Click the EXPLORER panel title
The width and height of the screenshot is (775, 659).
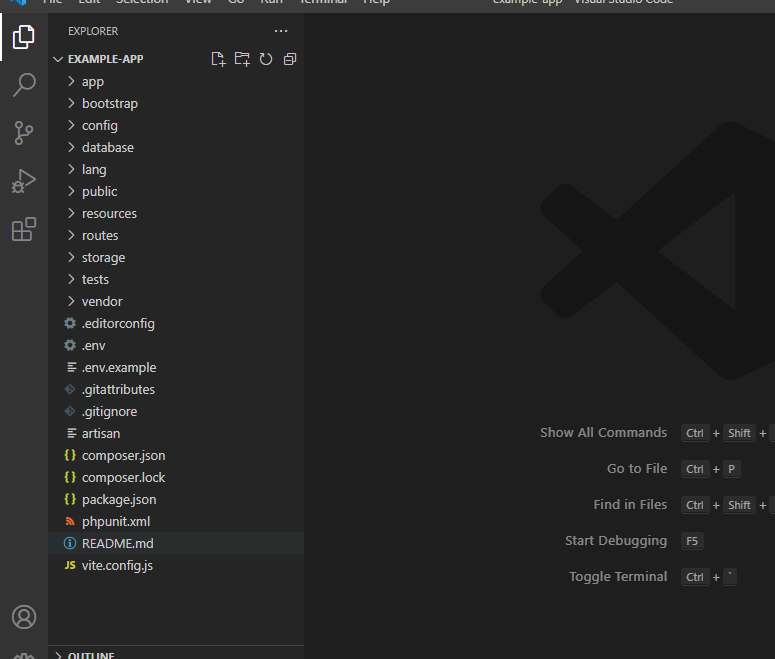pyautogui.click(x=93, y=31)
